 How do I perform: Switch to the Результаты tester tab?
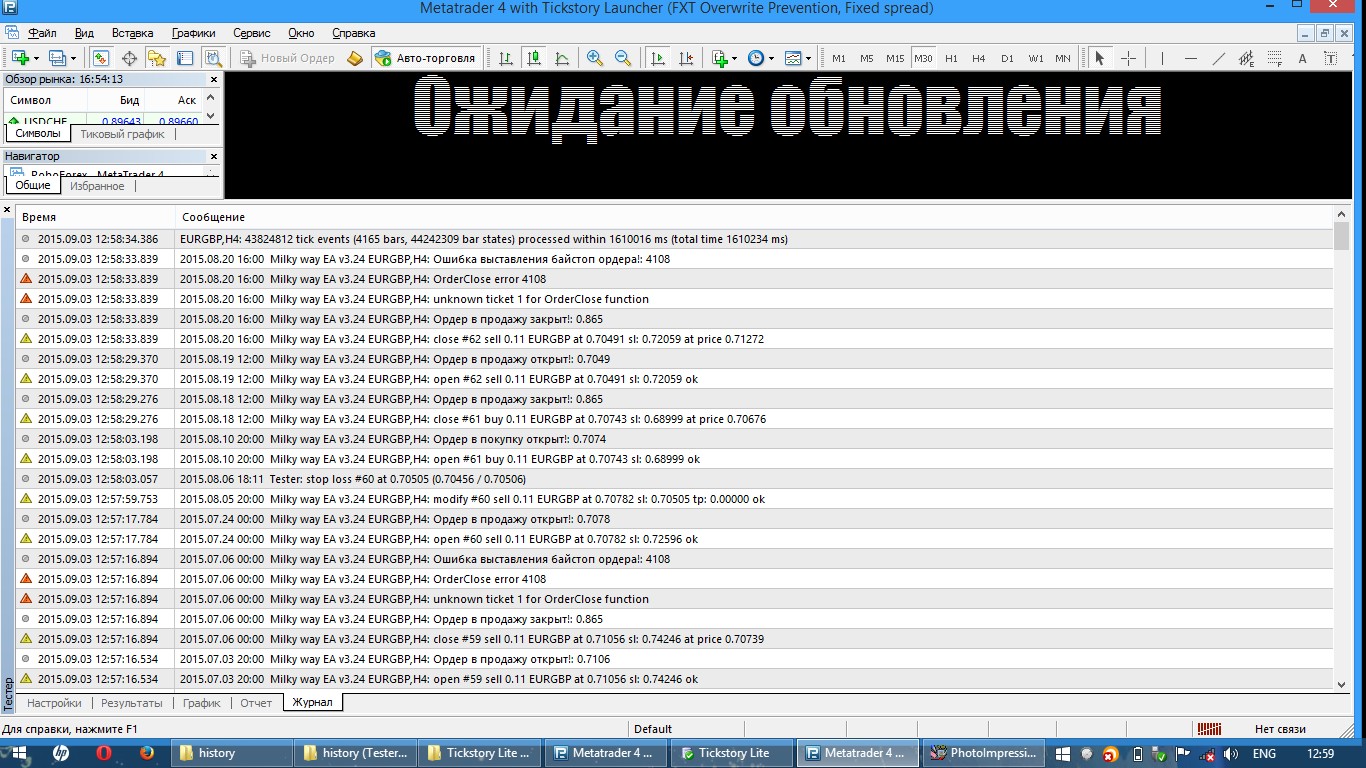[x=132, y=703]
